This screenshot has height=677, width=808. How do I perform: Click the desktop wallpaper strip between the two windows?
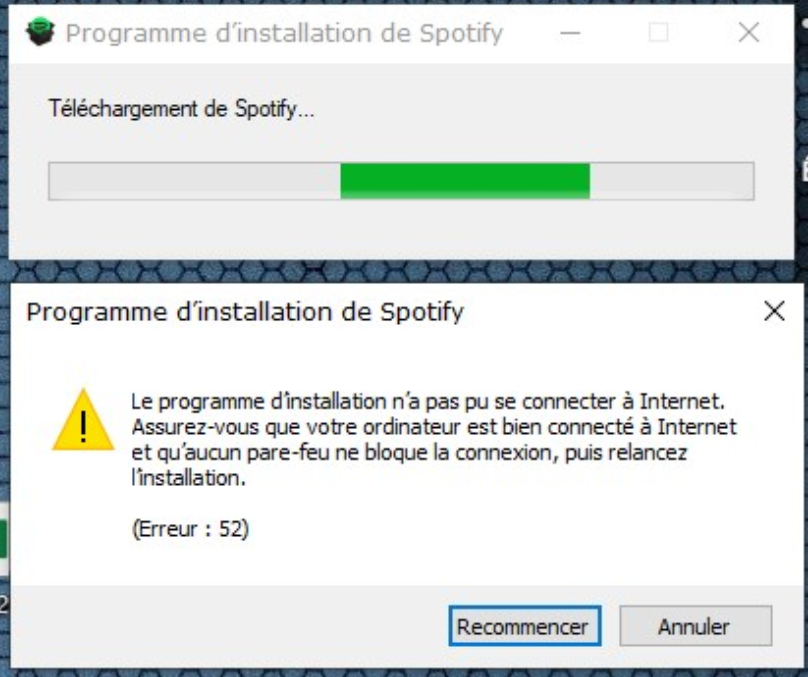[x=402, y=271]
